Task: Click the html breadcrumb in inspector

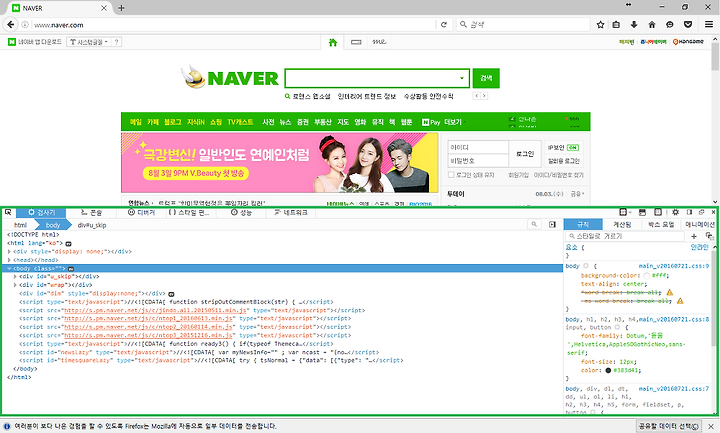Action: tap(20, 225)
